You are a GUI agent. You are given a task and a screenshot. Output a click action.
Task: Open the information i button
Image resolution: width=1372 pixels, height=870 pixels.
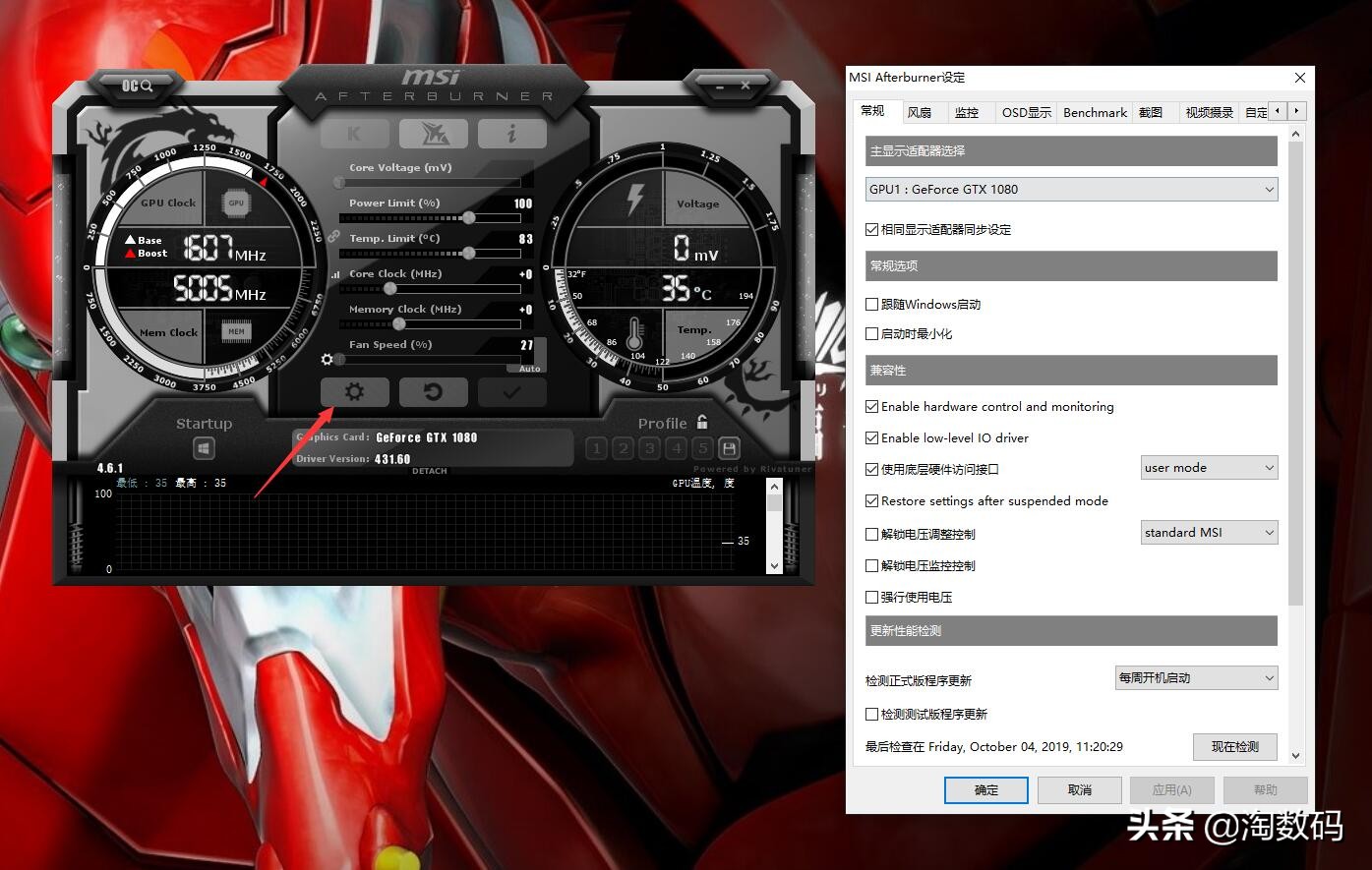(511, 134)
